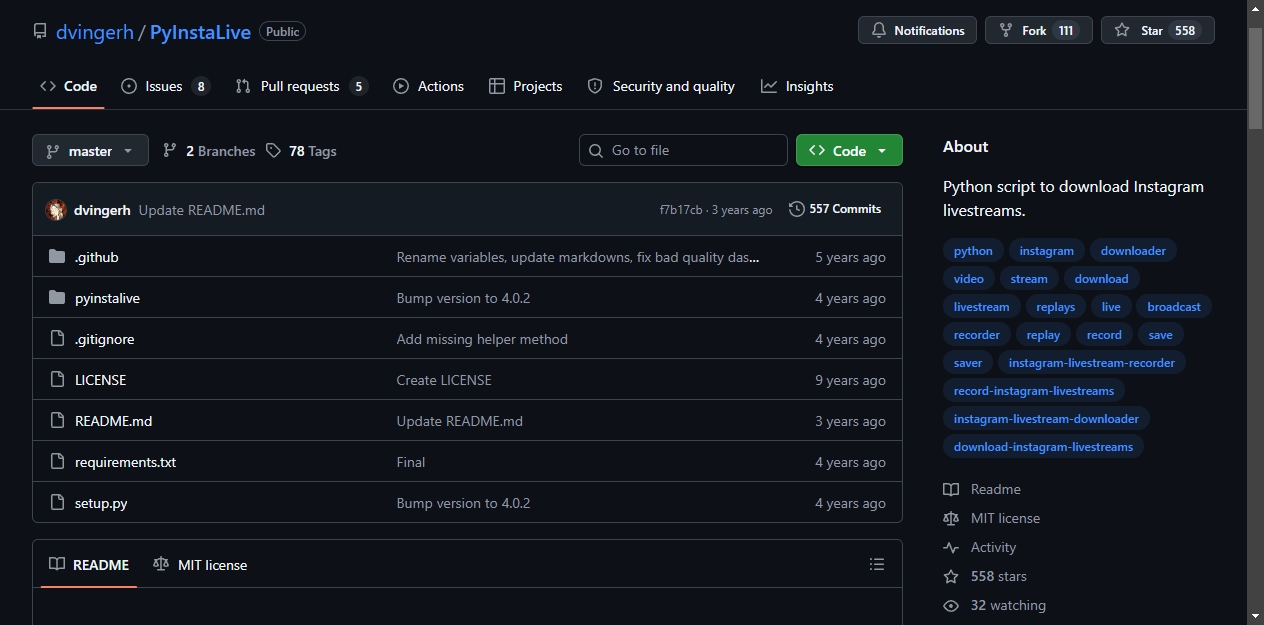Open the setup.py file
1264x625 pixels.
click(101, 503)
